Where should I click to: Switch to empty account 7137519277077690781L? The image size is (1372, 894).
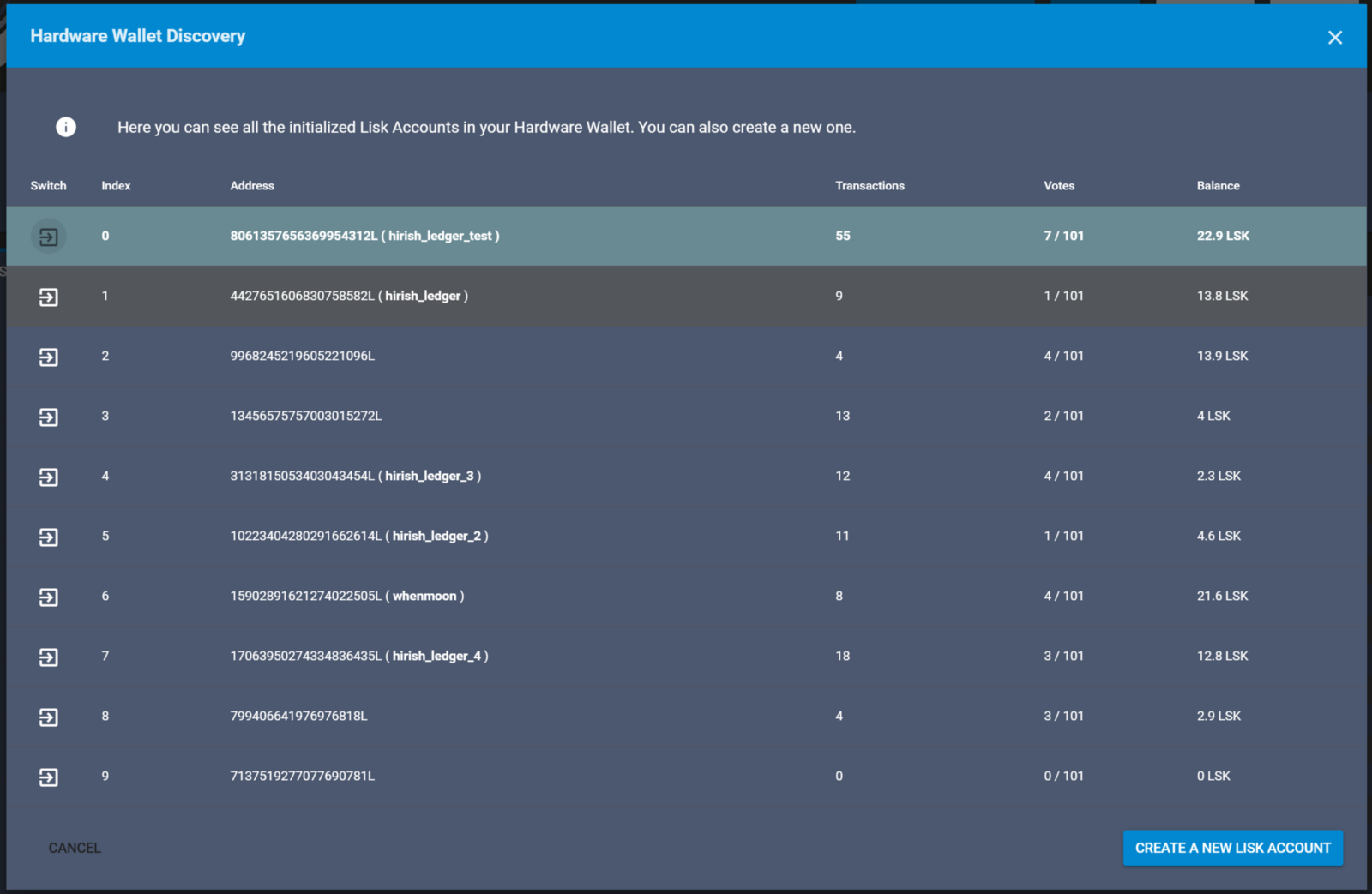pyautogui.click(x=49, y=777)
